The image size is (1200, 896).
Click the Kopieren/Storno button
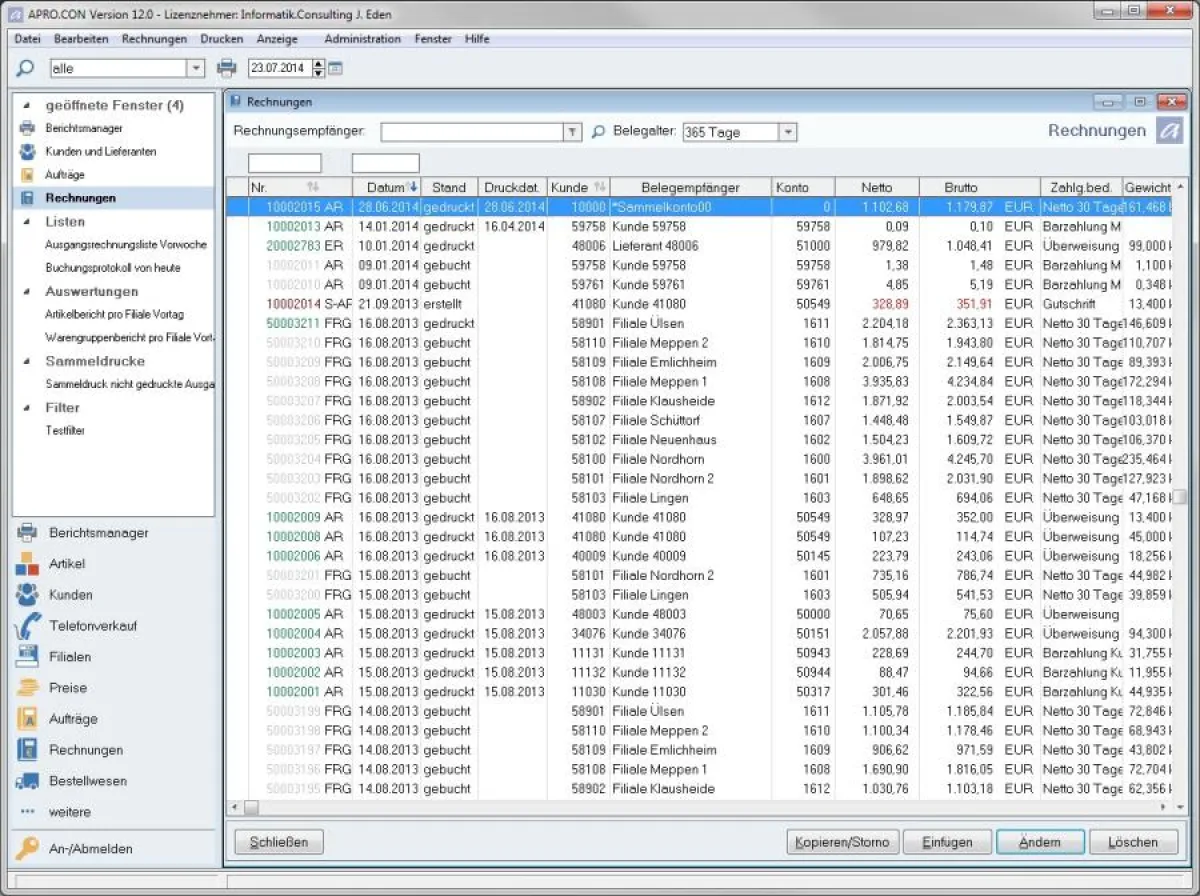point(842,841)
